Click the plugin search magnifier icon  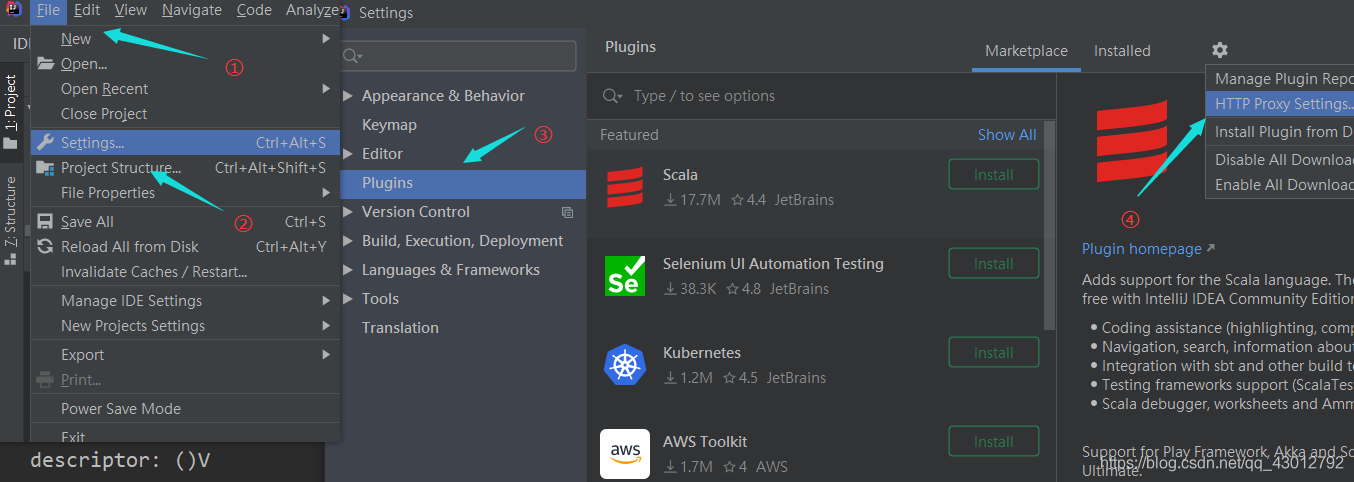click(611, 96)
